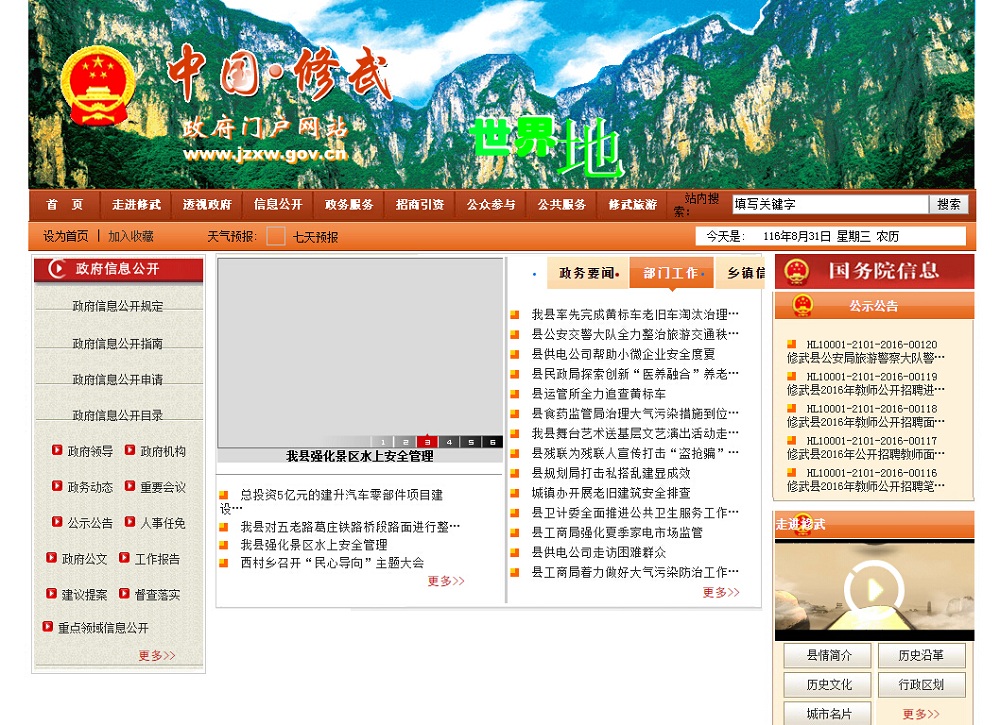The image size is (1000, 725).
Task: Select slide 4 in news slideshow
Action: [449, 441]
